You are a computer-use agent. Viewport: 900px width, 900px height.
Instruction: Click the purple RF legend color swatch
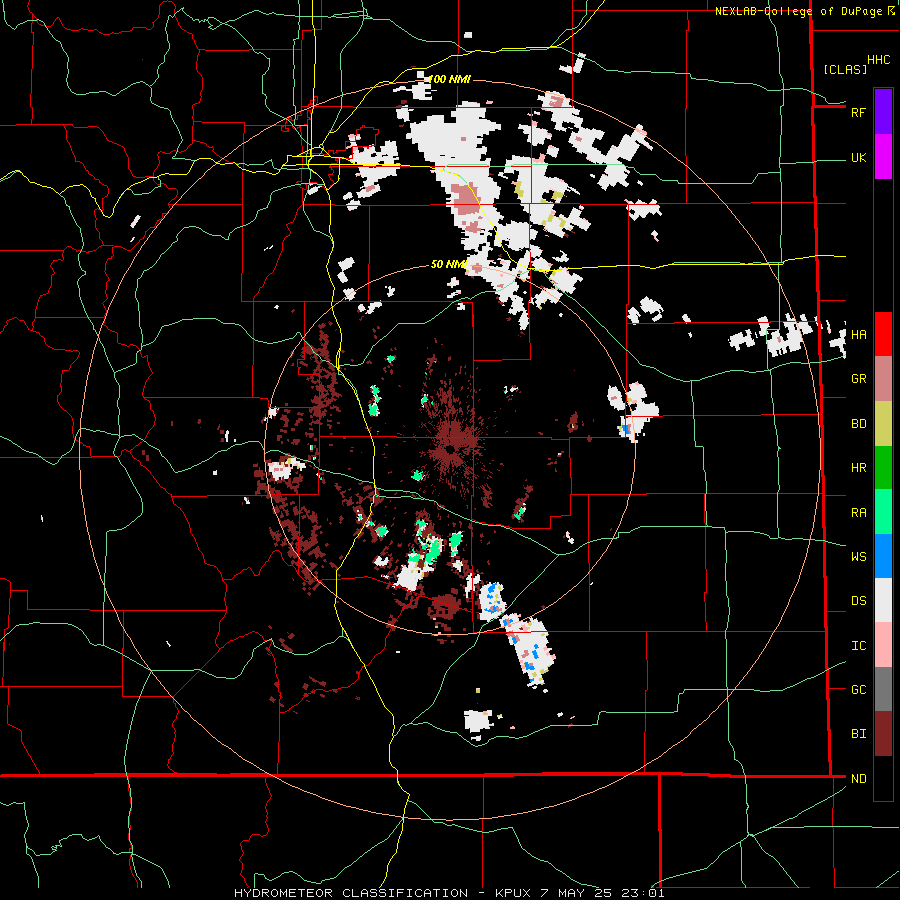pos(883,112)
